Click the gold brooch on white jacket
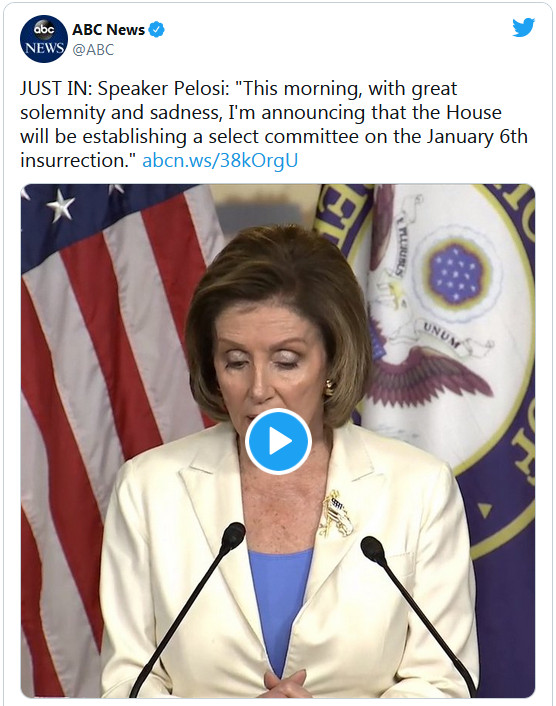Screen dimensions: 556x706 tap(336, 513)
